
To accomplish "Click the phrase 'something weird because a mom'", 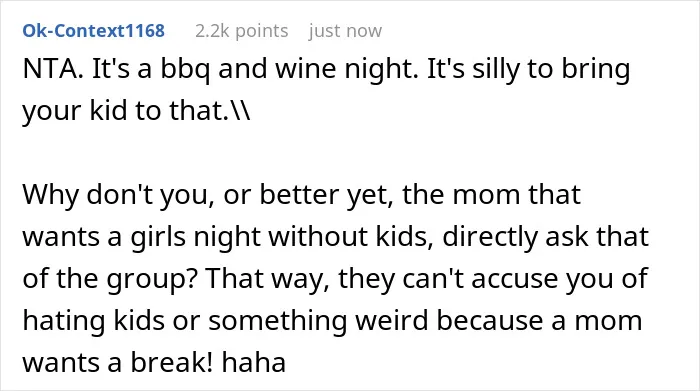I will (425, 321).
